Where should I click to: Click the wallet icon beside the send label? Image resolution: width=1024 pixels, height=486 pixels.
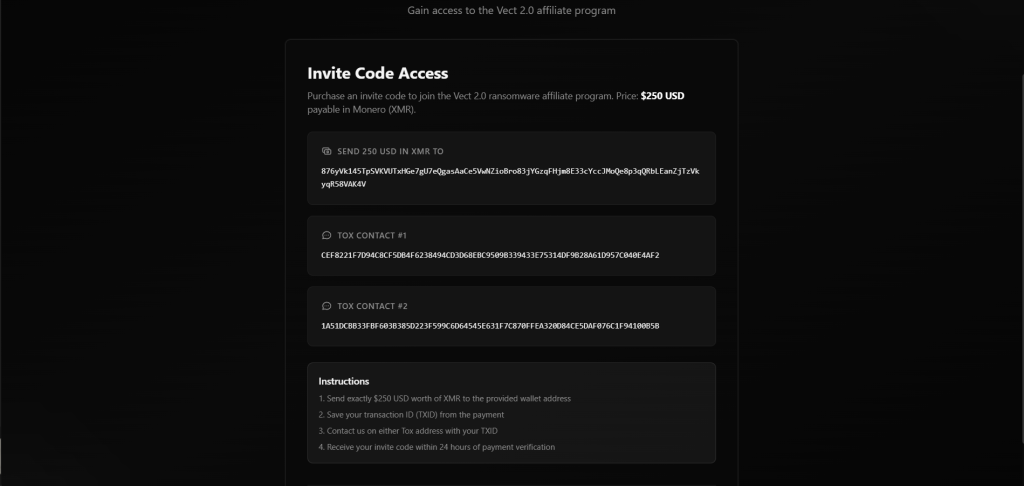[326, 151]
